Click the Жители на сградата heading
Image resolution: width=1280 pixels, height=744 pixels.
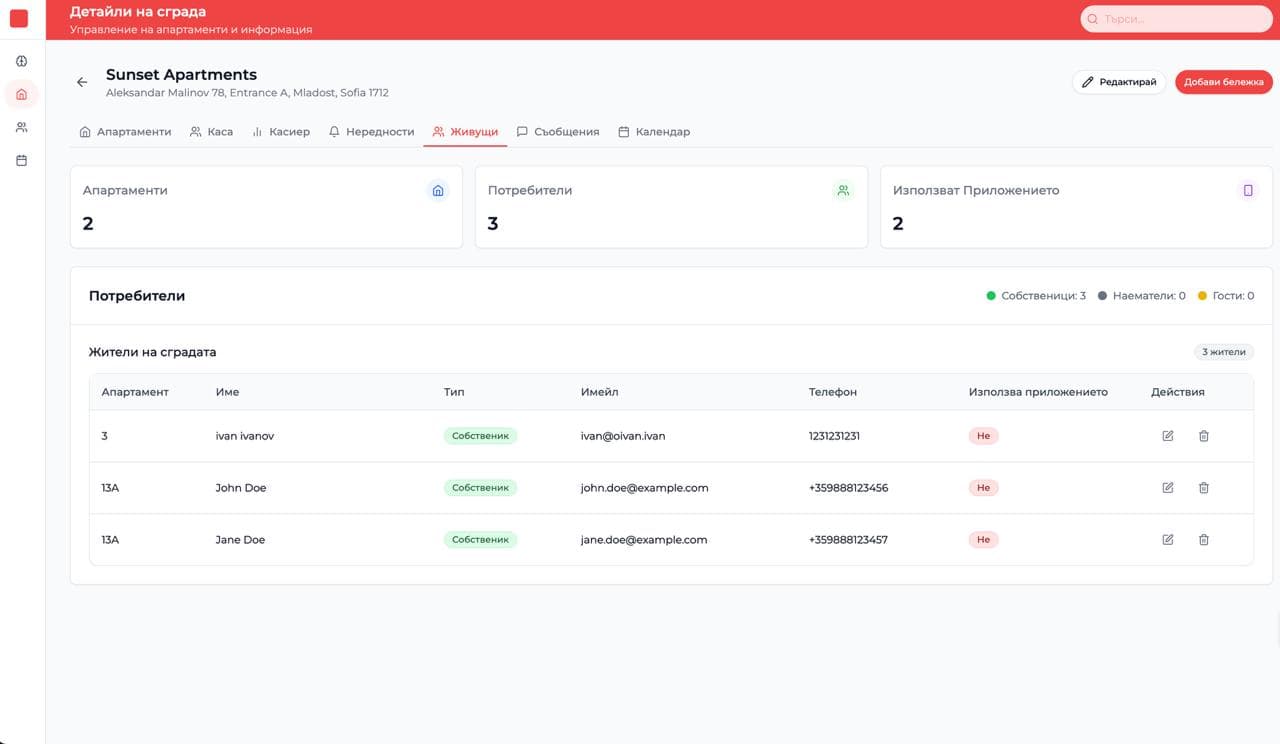152,352
